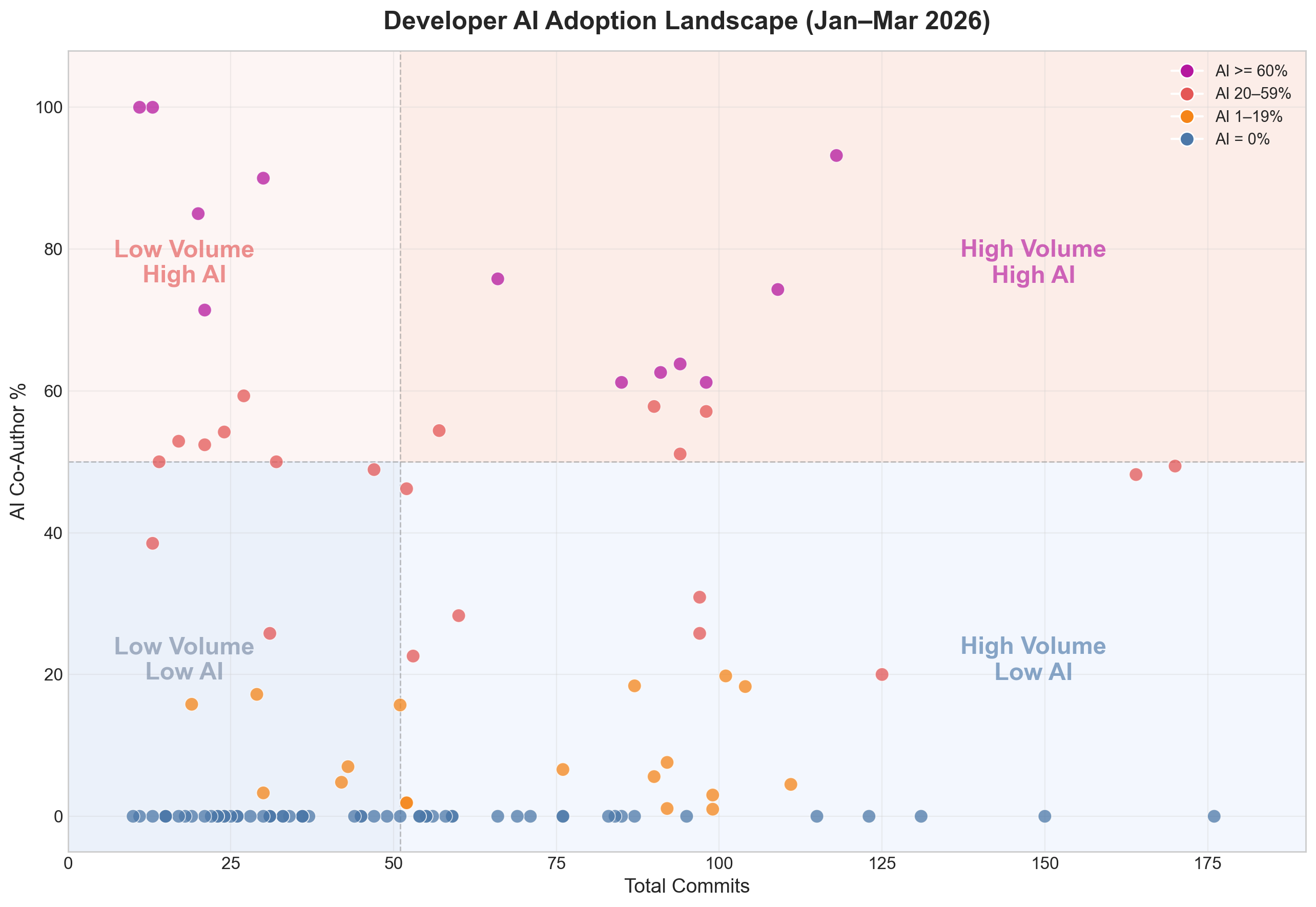Screen dimensions: 1316x907
Task: Click the 'High Volume Low AI' quadrant label
Action: 1033,658
